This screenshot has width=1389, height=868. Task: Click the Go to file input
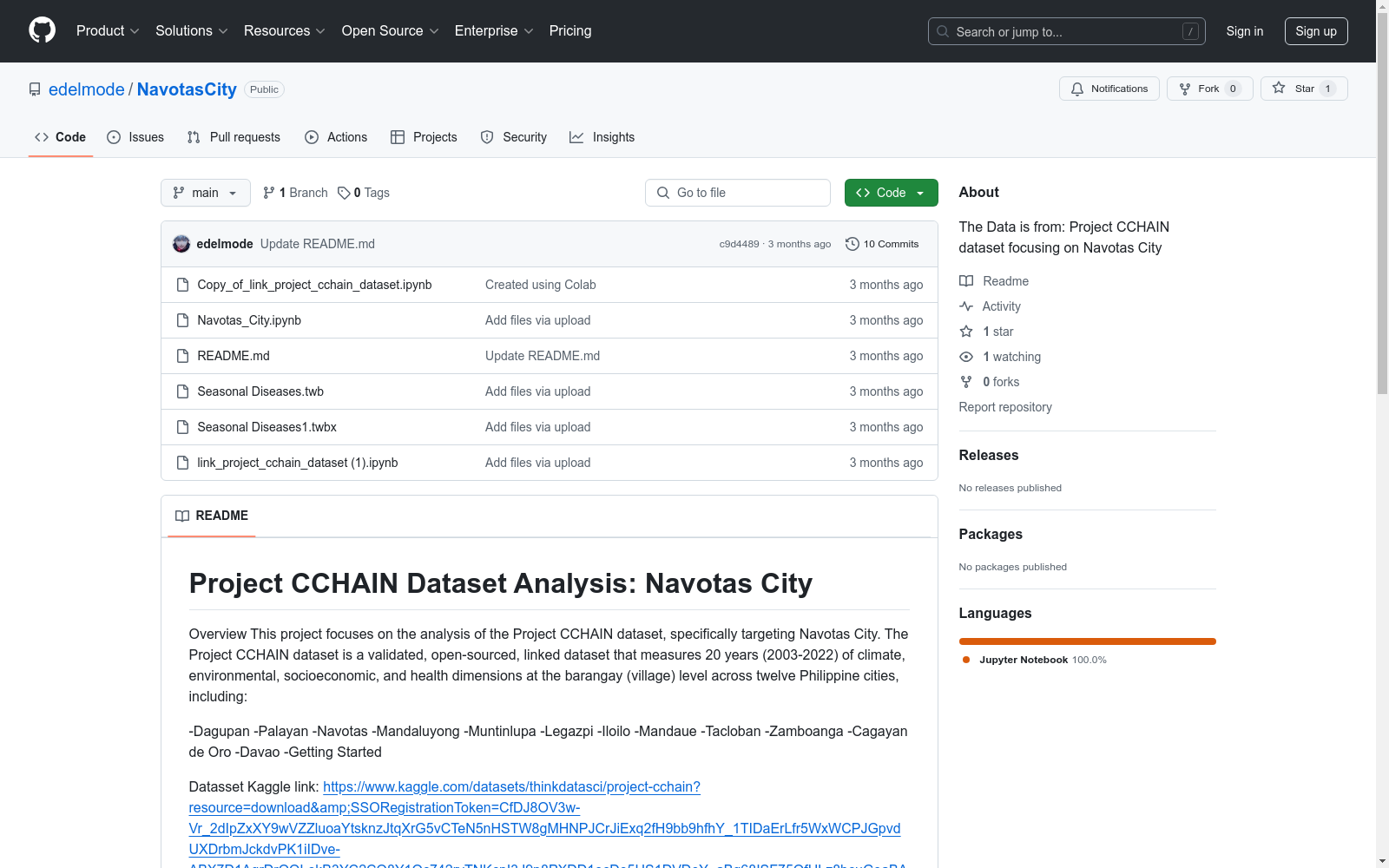pyautogui.click(x=738, y=193)
